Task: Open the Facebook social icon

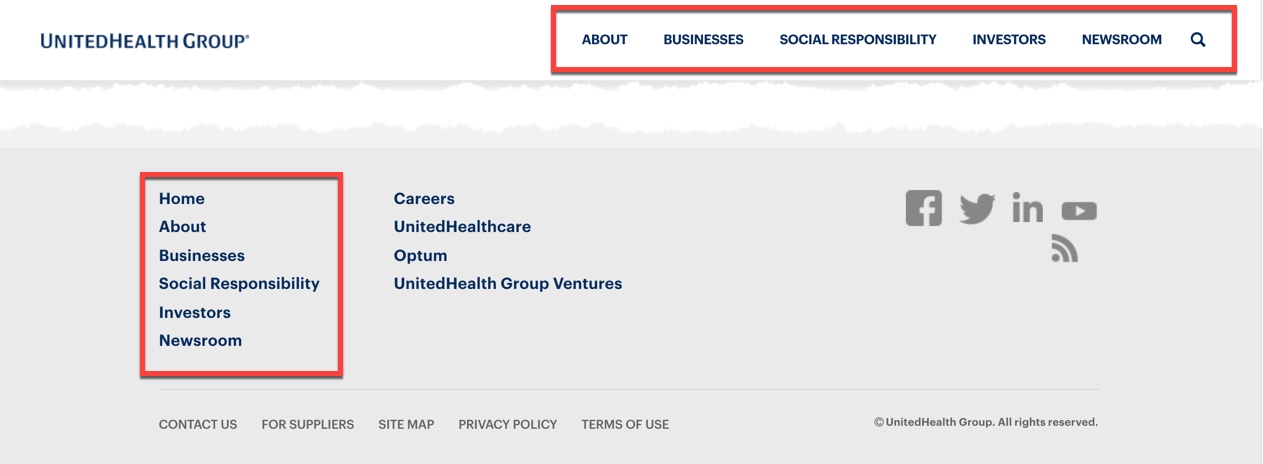Action: pos(923,208)
